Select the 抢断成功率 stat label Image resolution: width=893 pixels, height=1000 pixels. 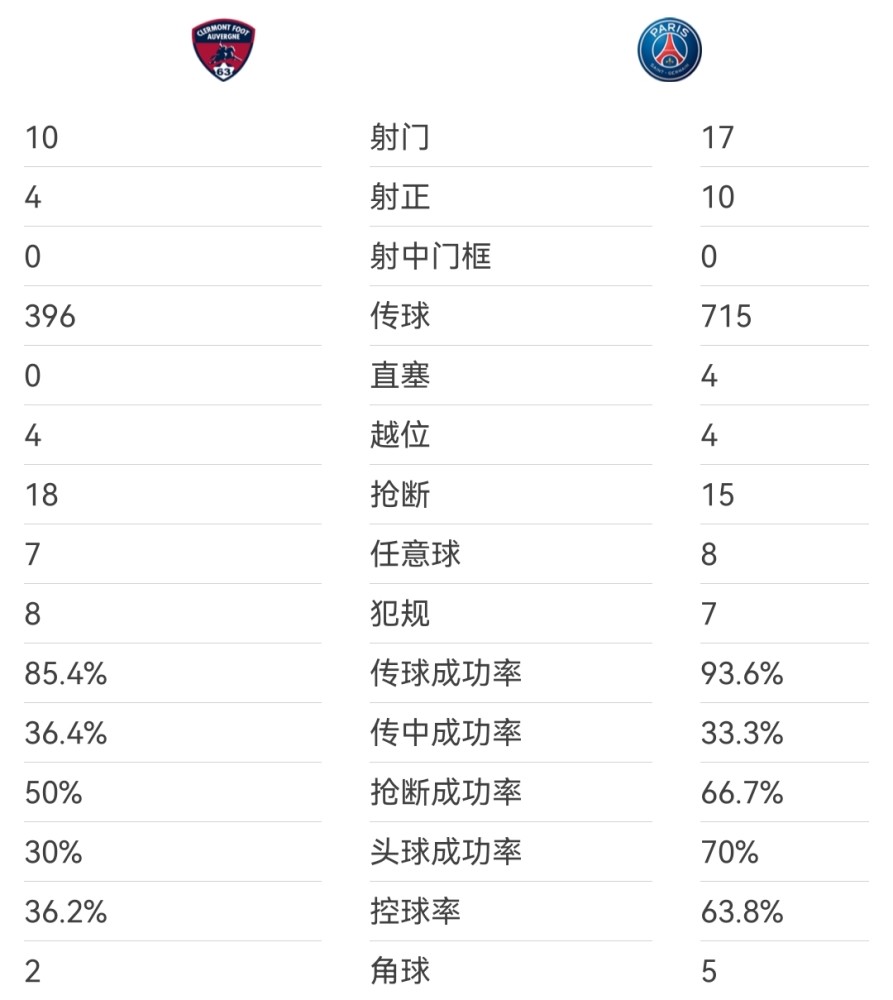(x=446, y=792)
